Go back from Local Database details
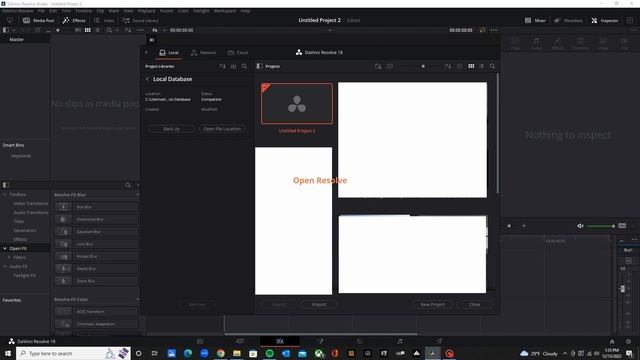This screenshot has height=360, width=640. pyautogui.click(x=148, y=79)
